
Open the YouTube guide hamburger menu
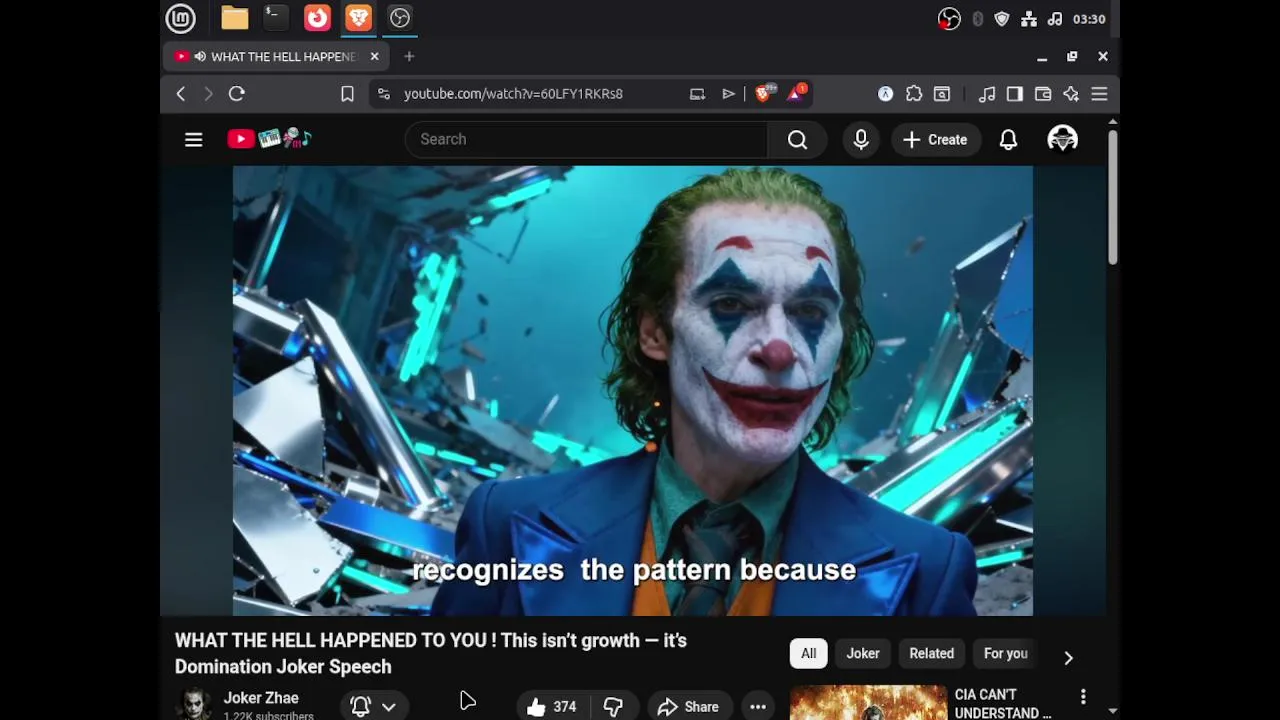coord(194,140)
